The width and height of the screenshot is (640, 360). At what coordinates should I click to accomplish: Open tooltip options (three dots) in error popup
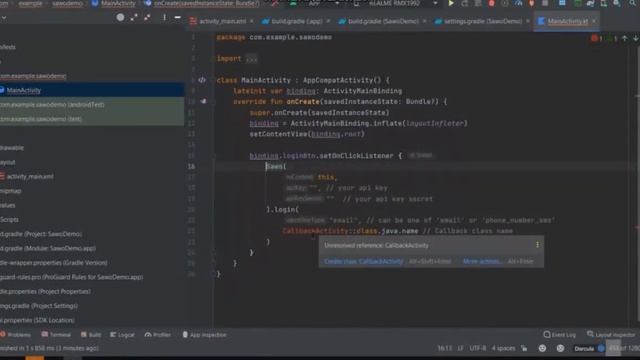(537, 245)
